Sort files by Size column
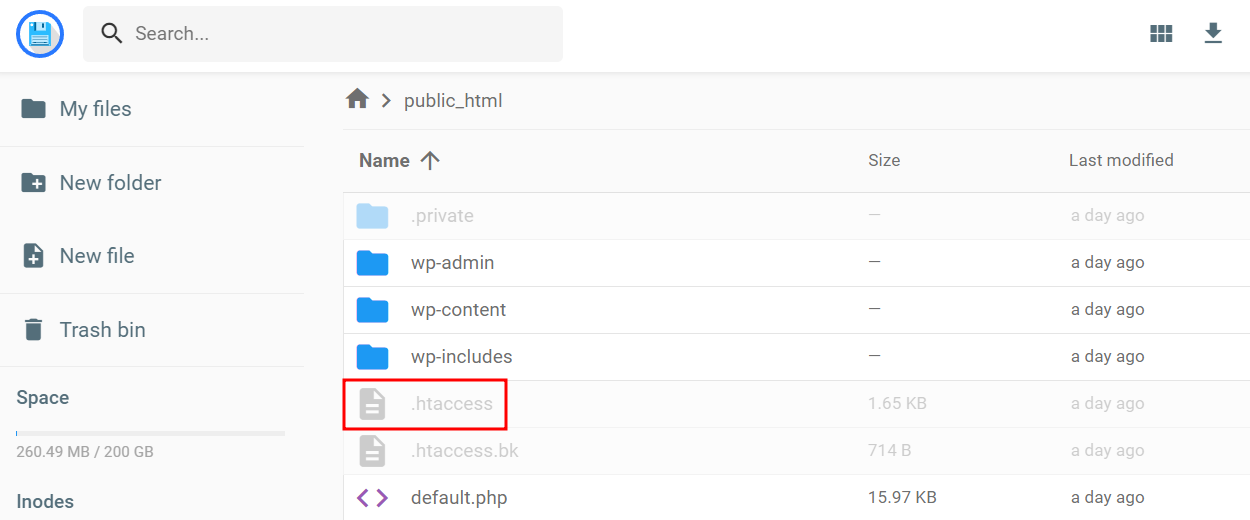Image resolution: width=1250 pixels, height=520 pixels. [884, 160]
